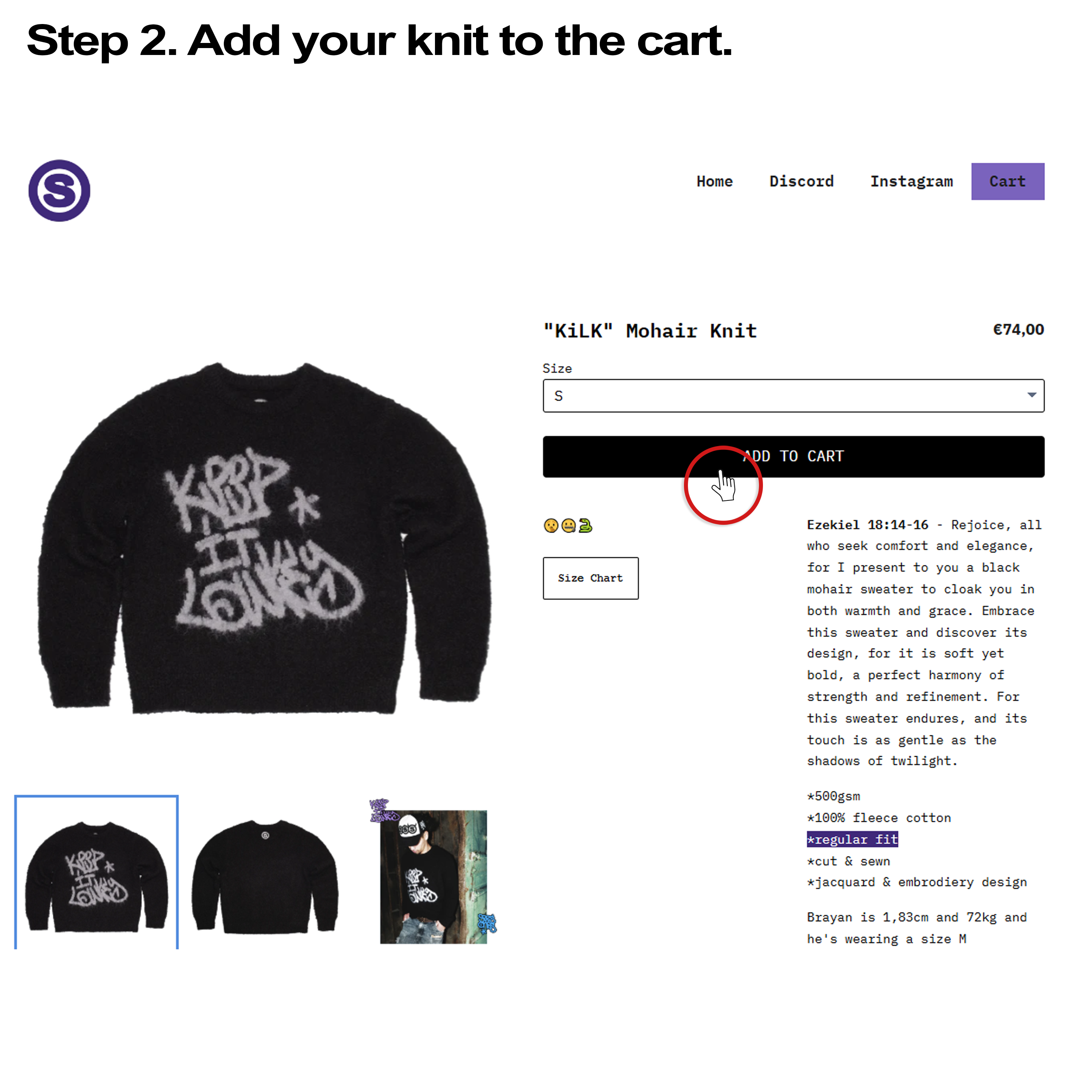Open the Cart button in header
This screenshot has height=1092, width=1092.
pyautogui.click(x=1007, y=181)
